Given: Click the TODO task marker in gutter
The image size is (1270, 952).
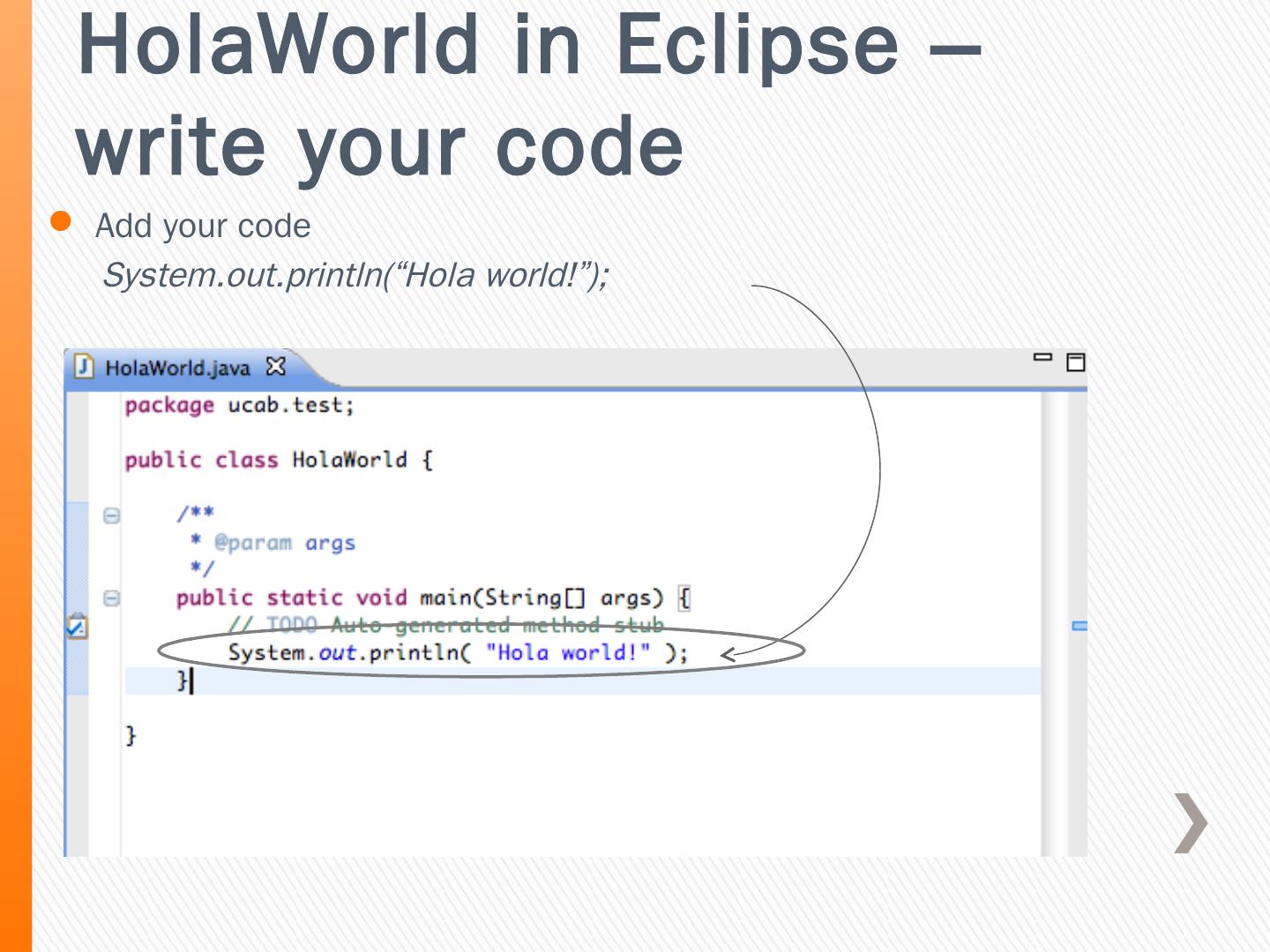Looking at the screenshot, I should coord(78,626).
